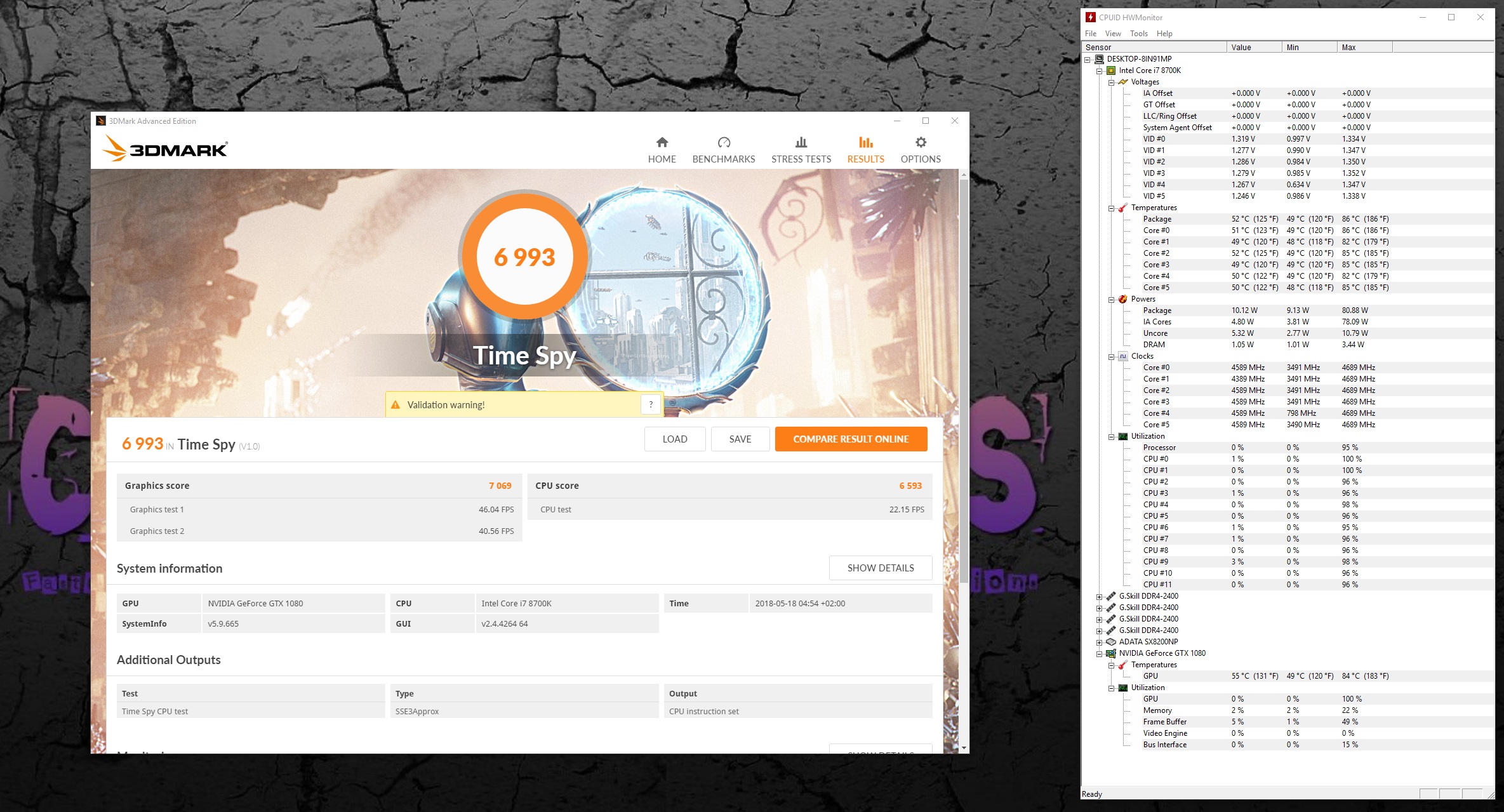Open the validation warning help question button

pos(651,404)
